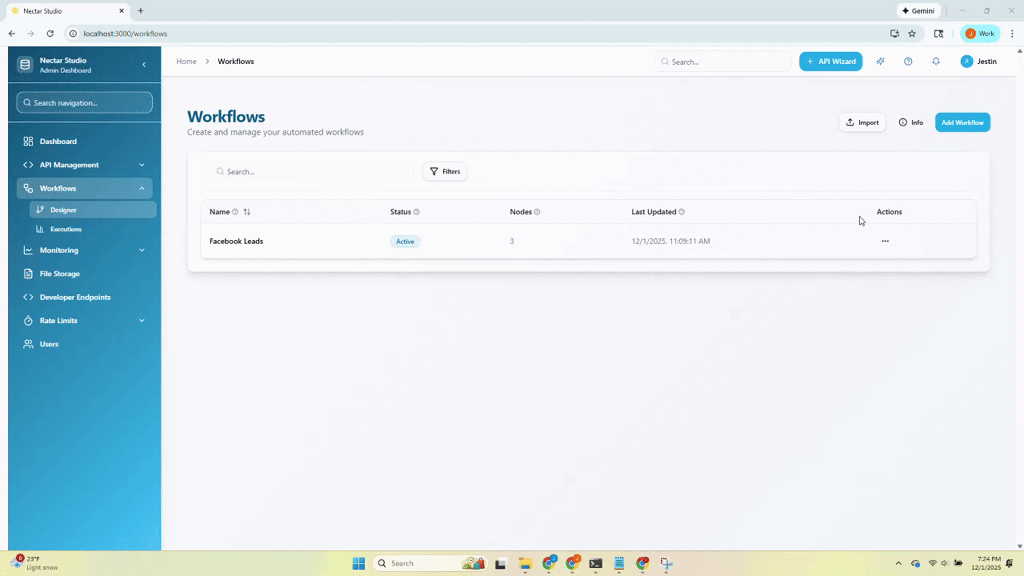The image size is (1024, 576).
Task: Click the Dashboard sidebar icon
Action: pos(28,141)
